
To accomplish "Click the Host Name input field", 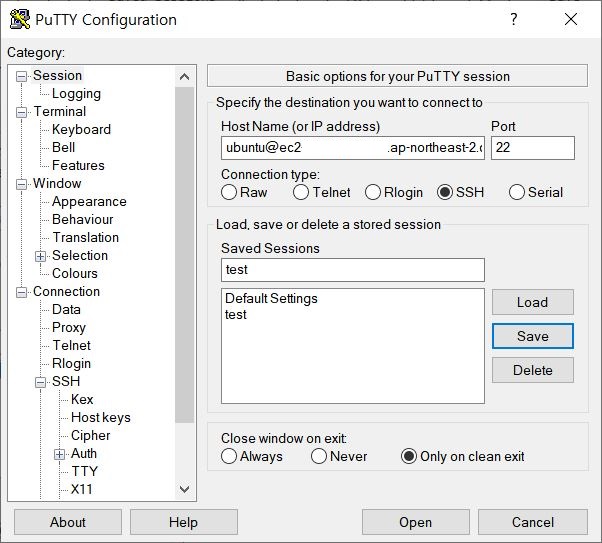I will pyautogui.click(x=352, y=148).
